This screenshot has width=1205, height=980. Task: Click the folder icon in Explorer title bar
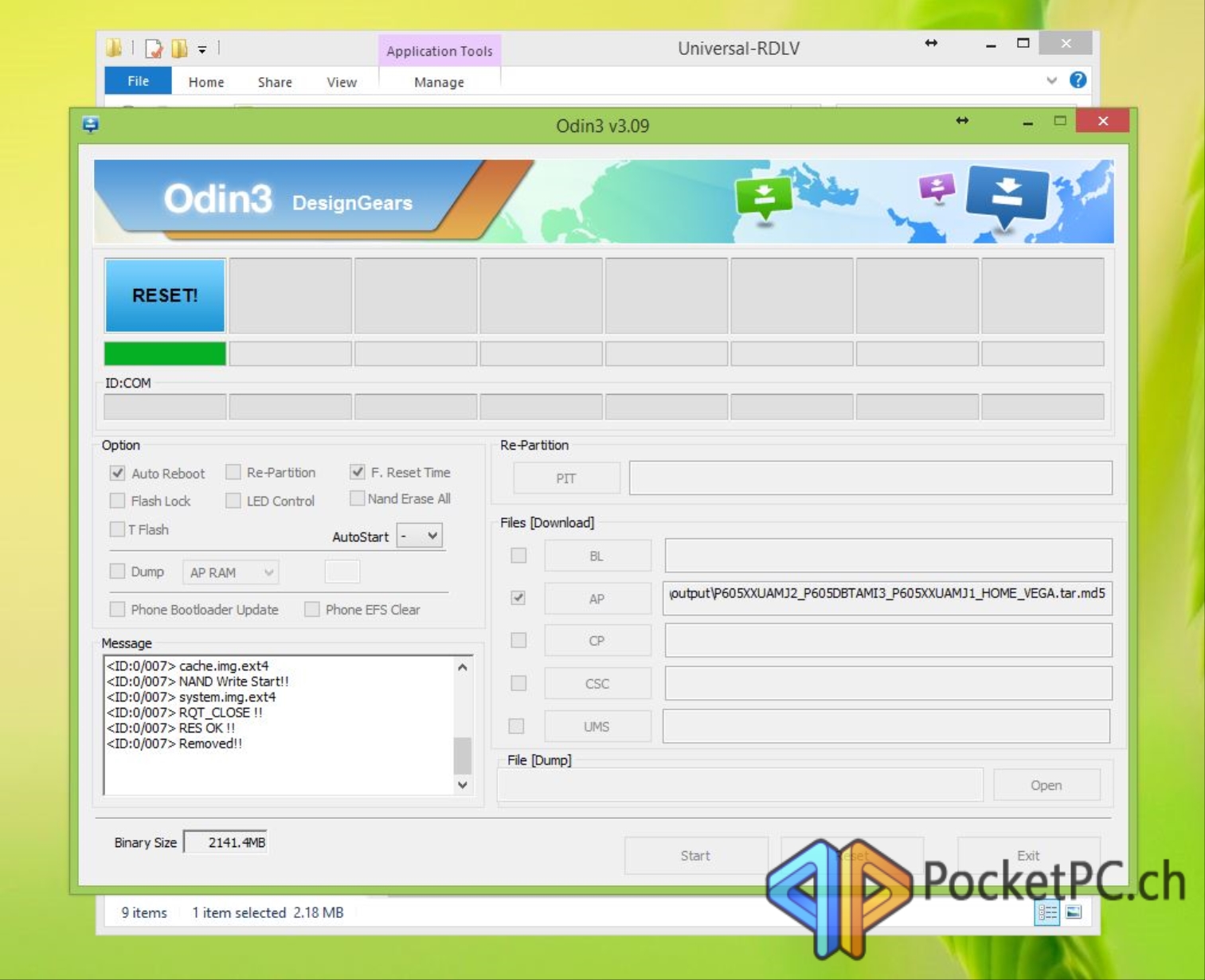tap(114, 49)
